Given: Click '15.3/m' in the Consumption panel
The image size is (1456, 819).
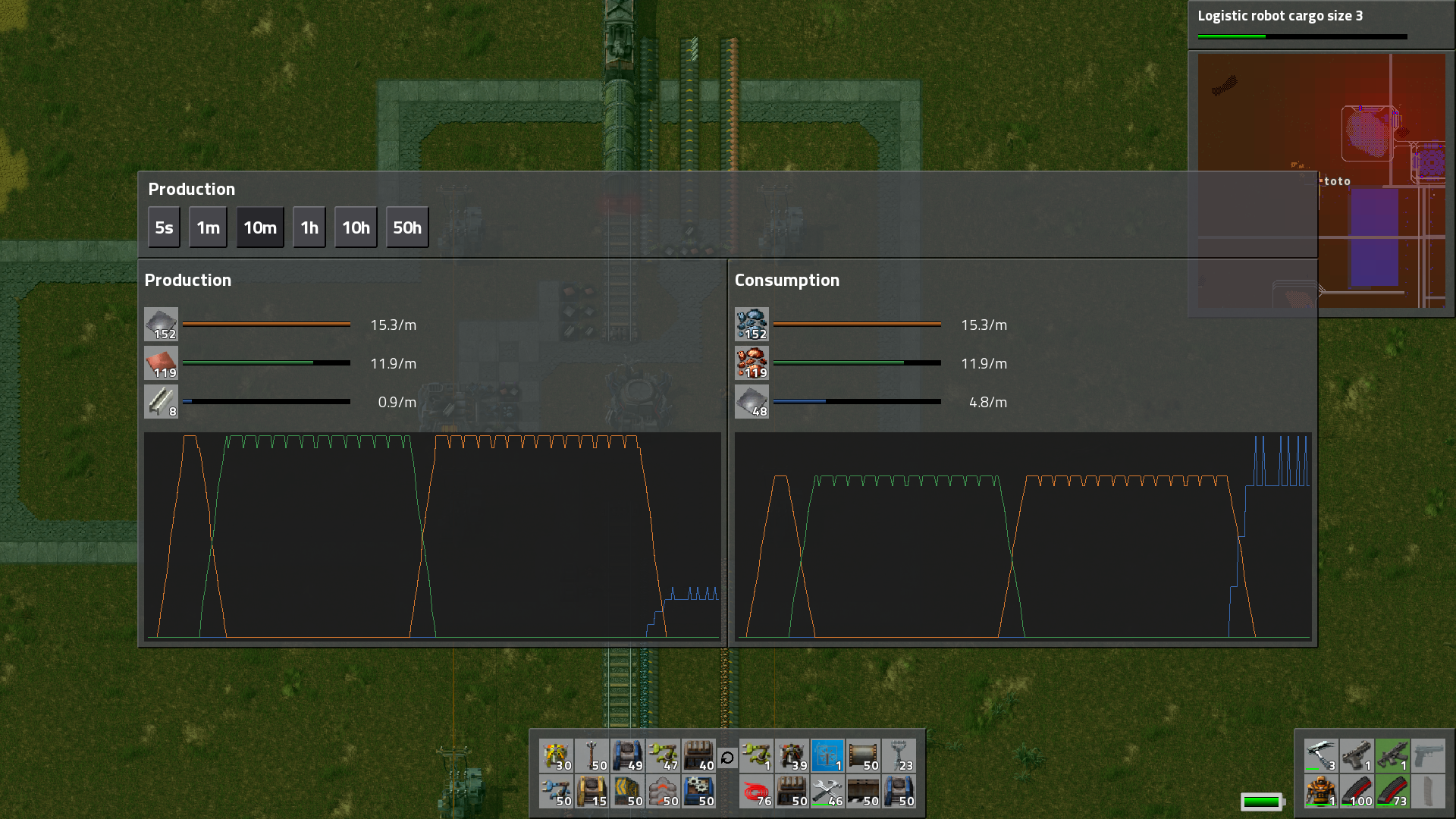Looking at the screenshot, I should click(984, 325).
